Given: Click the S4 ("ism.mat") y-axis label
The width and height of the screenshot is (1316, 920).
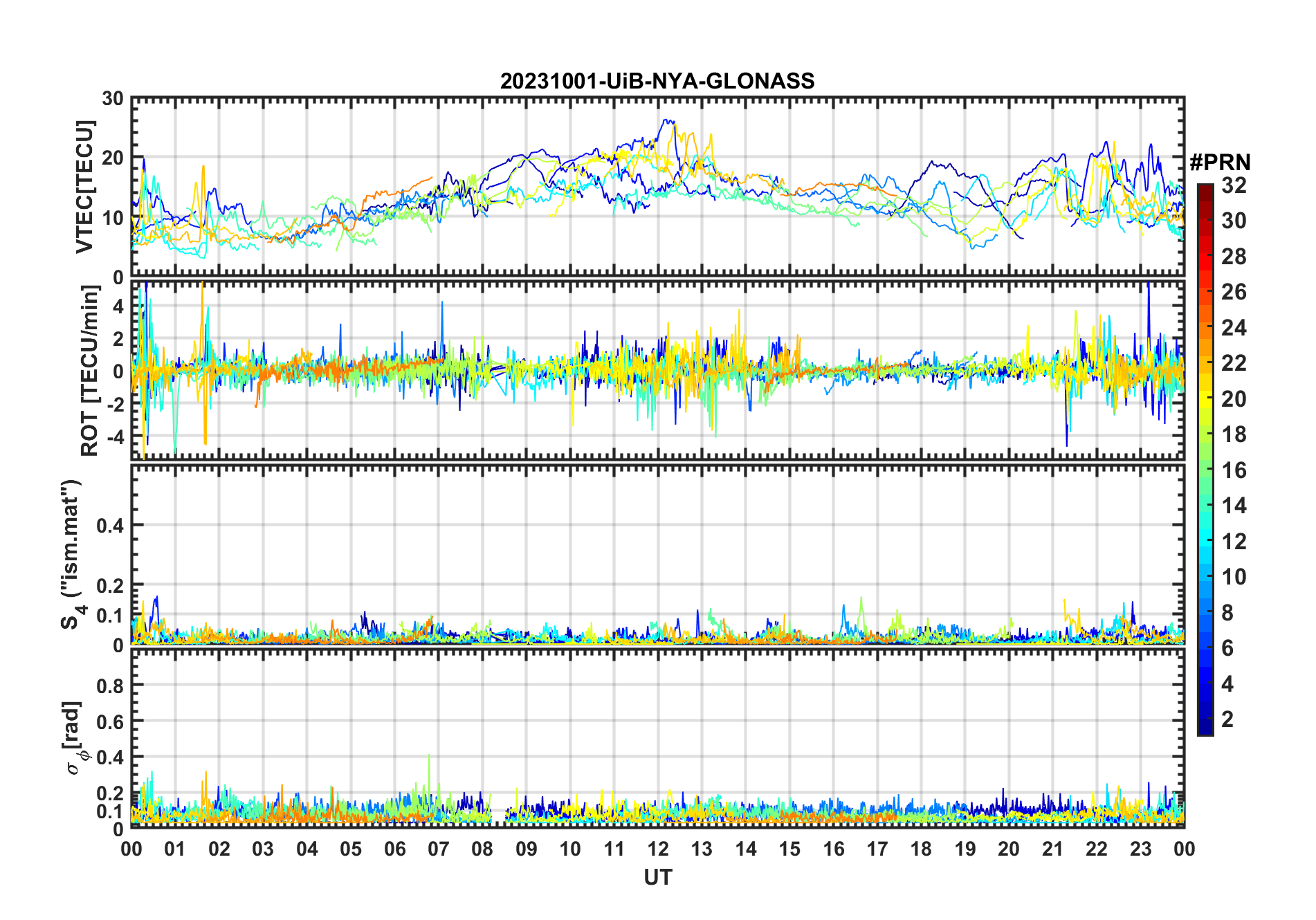Looking at the screenshot, I should click(73, 555).
